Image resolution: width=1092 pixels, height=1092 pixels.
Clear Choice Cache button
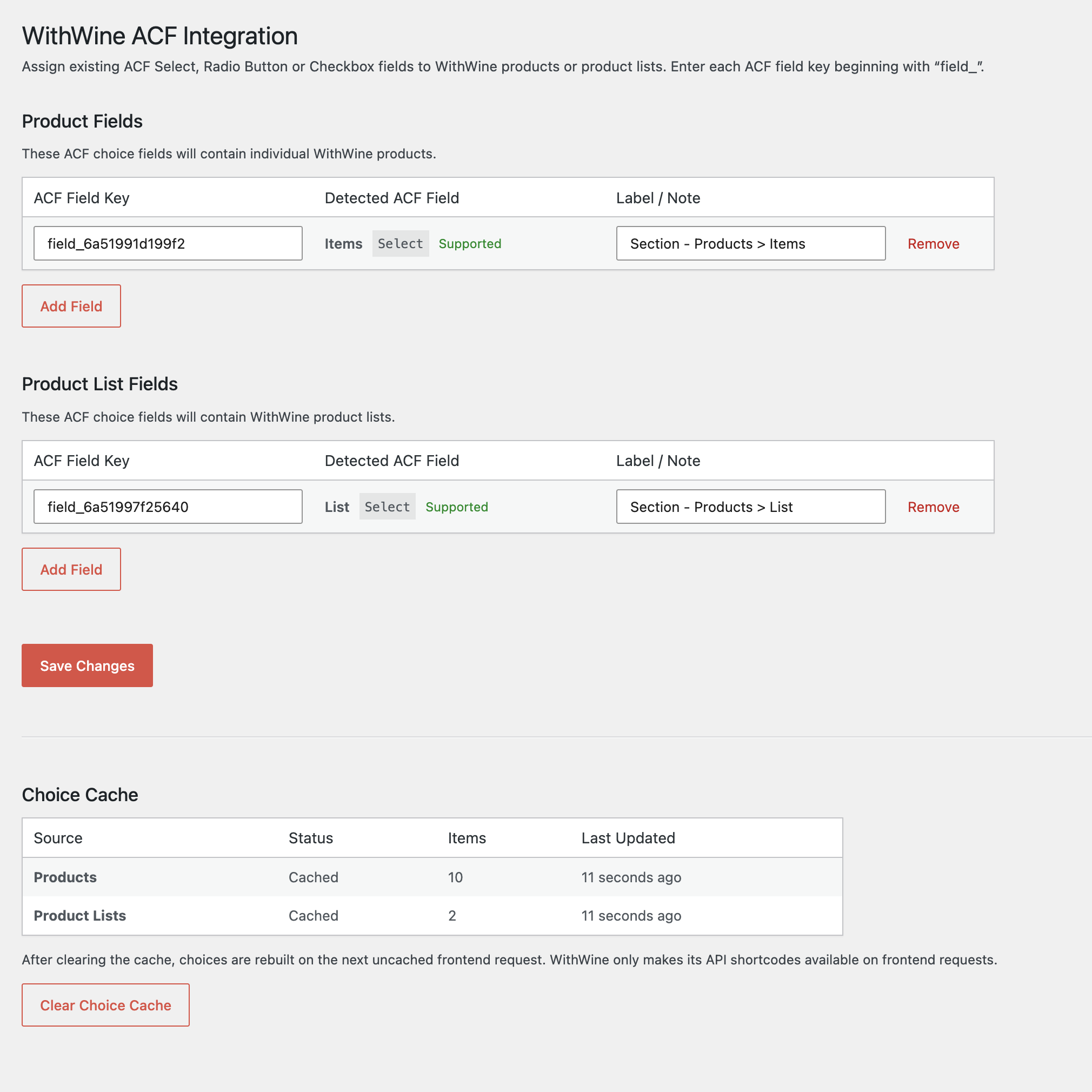pos(106,1005)
